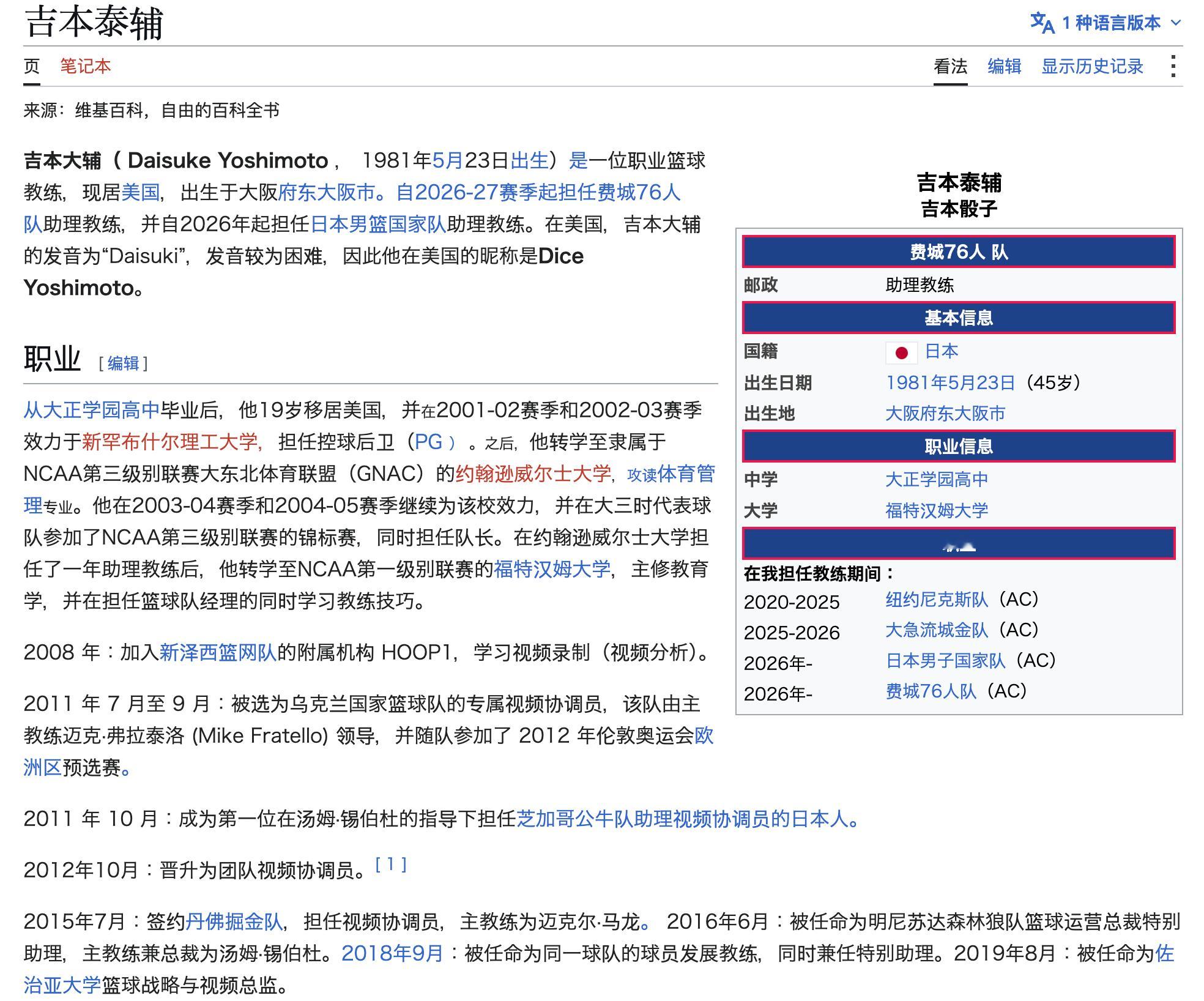Follow the 5月 link in intro

(448, 160)
